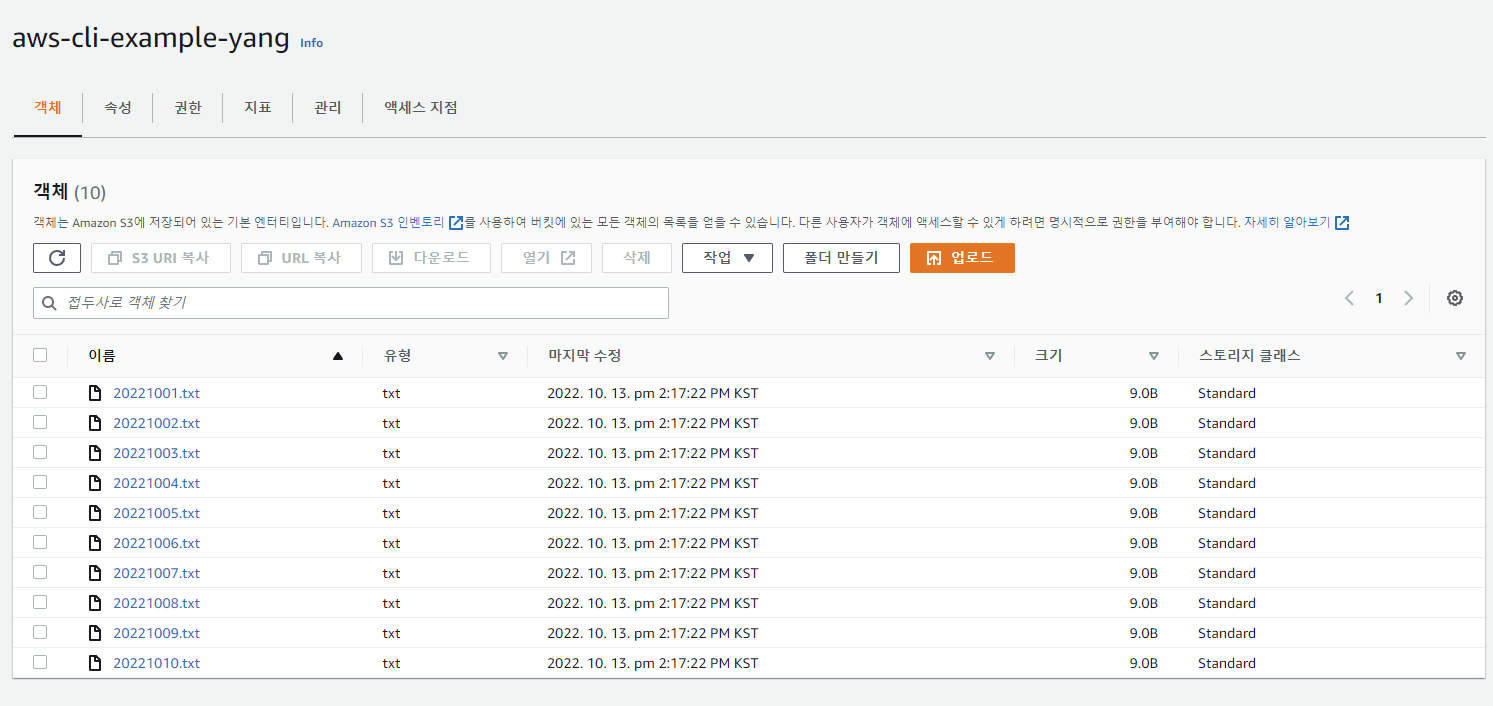Screen dimensions: 1493x706
Task: Switch to the 관리 tab
Action: [x=328, y=108]
